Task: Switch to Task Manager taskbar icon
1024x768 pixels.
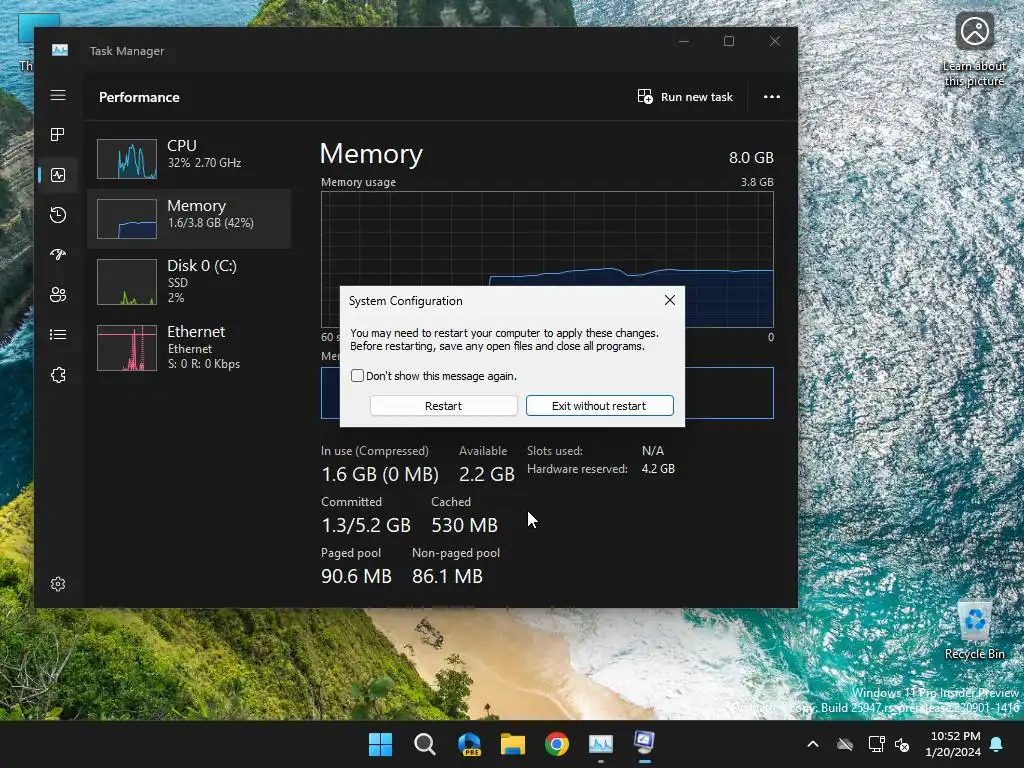Action: (601, 744)
